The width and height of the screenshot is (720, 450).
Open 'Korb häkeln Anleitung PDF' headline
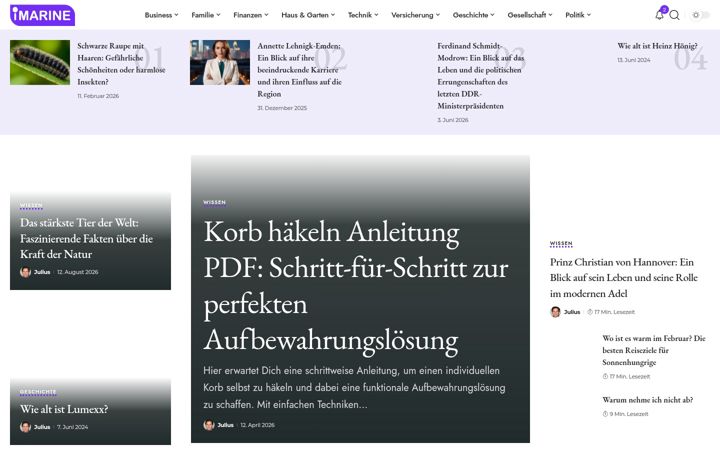coord(356,286)
